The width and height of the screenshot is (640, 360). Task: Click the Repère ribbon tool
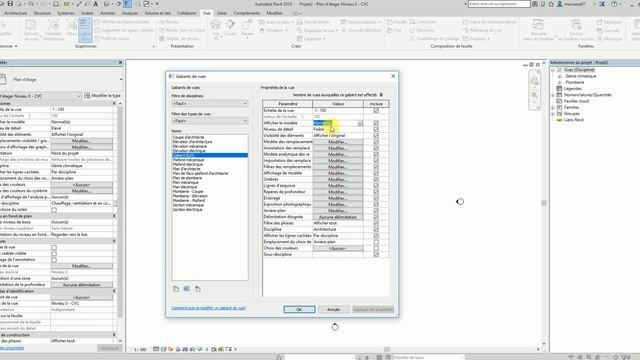pyautogui.click(x=247, y=29)
